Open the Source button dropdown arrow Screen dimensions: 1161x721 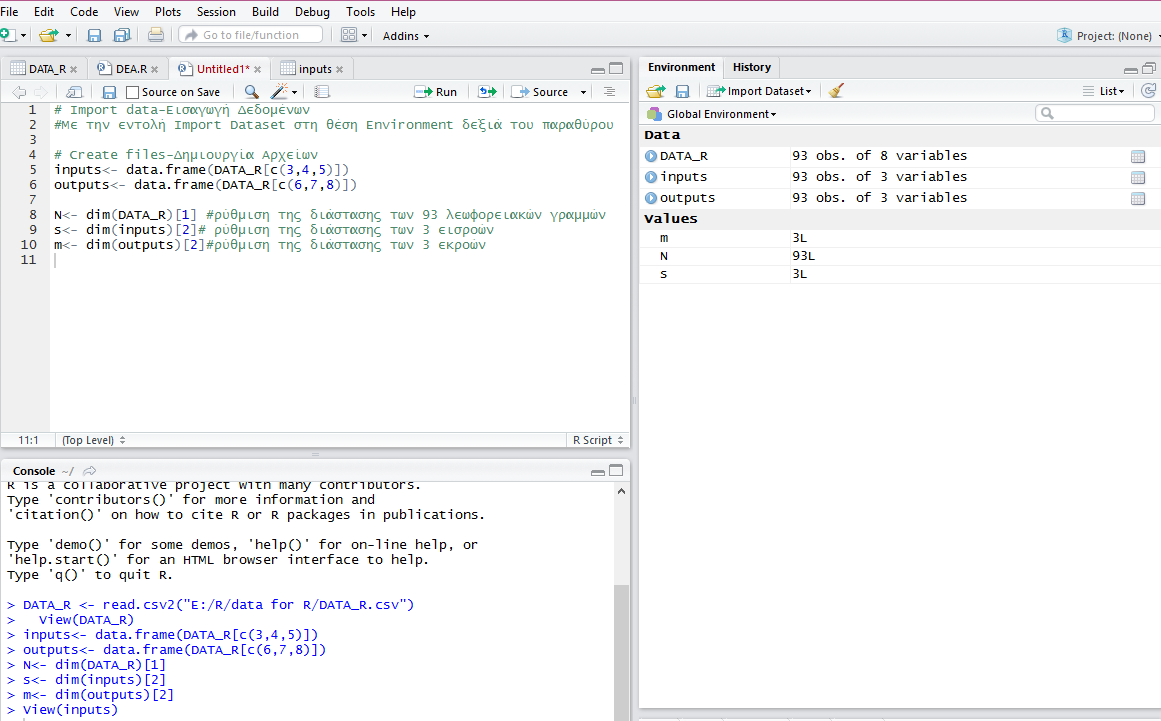point(583,92)
